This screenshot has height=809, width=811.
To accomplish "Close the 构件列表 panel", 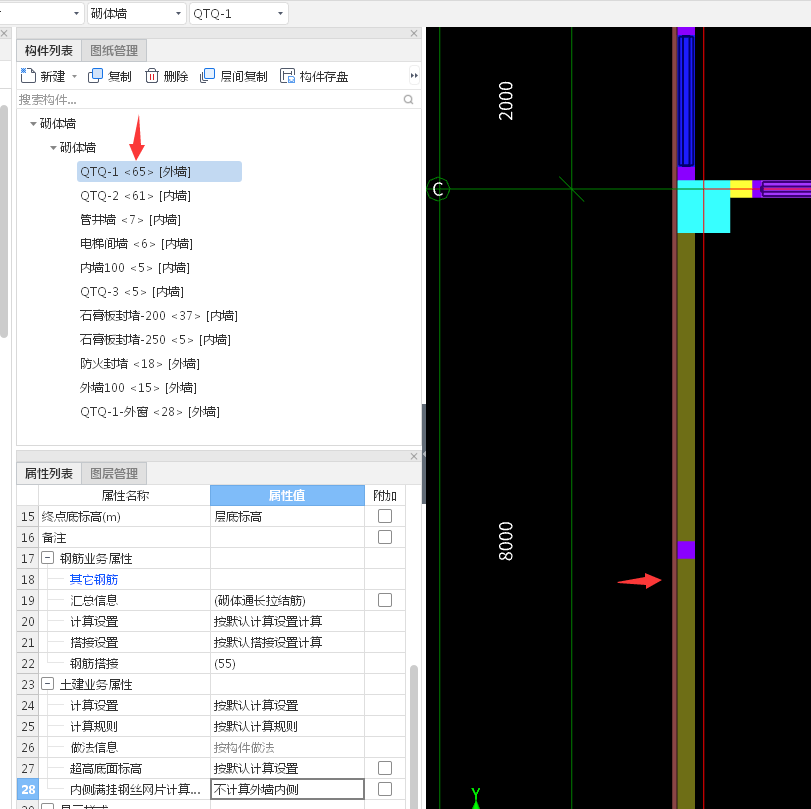I will tap(414, 33).
